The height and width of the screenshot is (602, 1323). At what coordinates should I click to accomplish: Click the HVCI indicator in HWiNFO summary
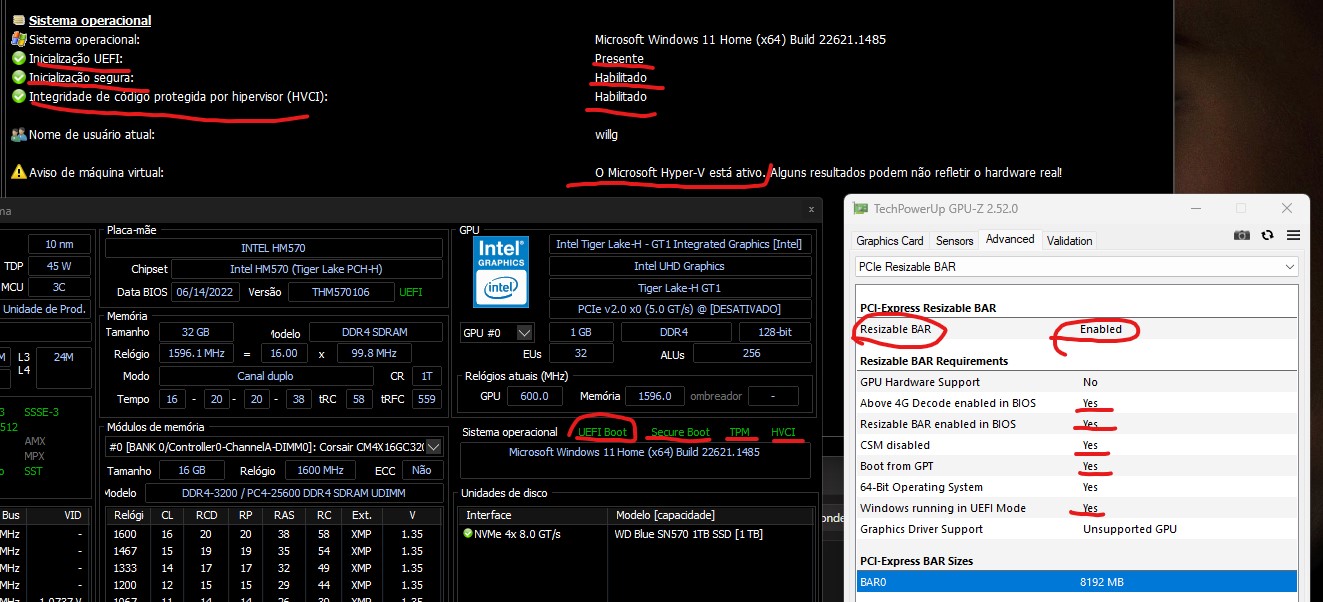coord(784,432)
